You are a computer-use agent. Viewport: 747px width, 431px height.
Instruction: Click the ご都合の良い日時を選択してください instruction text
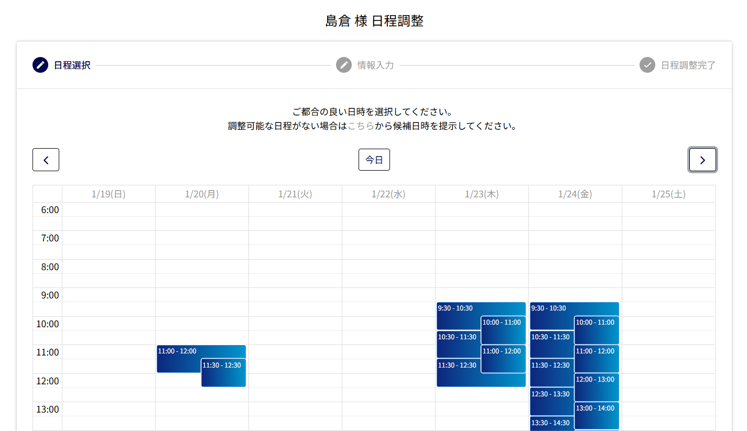pos(373,112)
